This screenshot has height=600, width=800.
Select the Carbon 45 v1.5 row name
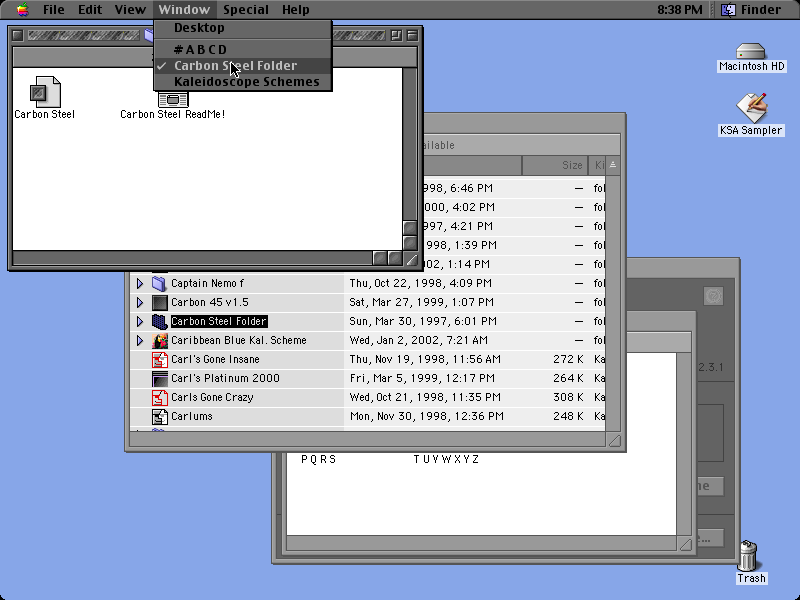point(210,303)
